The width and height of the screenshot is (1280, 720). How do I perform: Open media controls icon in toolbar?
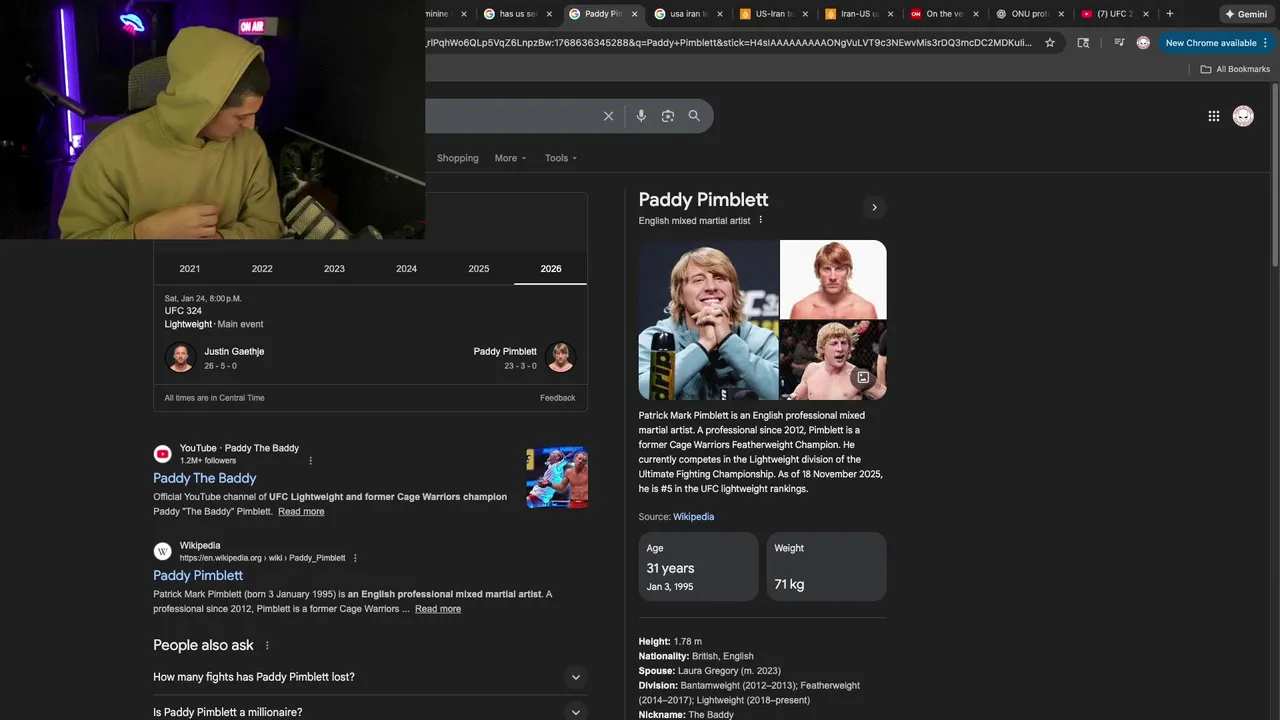[1118, 43]
